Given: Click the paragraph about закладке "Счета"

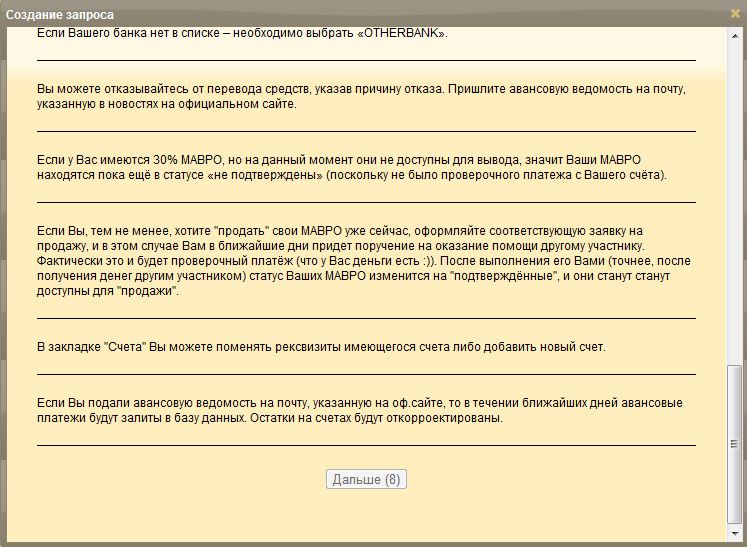Looking at the screenshot, I should 321,347.
